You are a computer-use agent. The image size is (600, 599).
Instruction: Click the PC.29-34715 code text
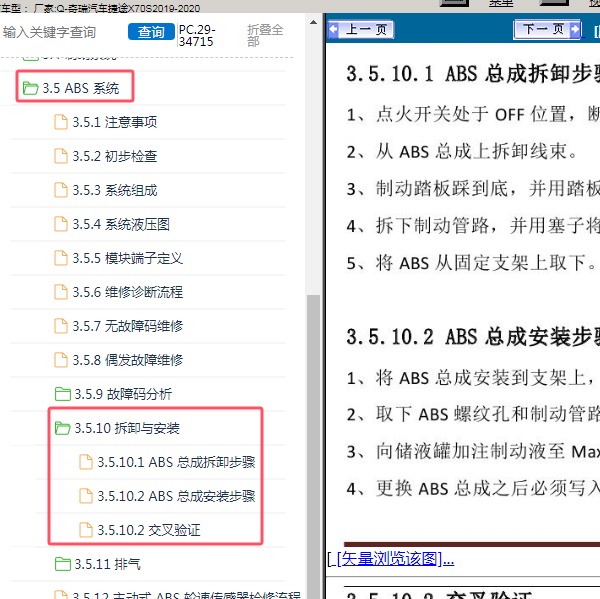(197, 35)
